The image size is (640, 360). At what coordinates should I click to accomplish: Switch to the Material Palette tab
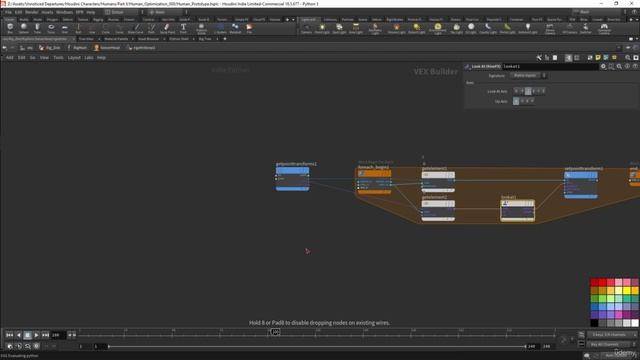pos(116,39)
